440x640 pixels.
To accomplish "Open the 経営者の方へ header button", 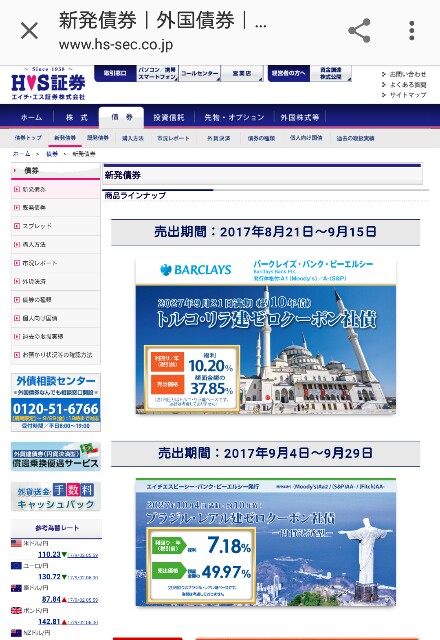I will point(289,73).
